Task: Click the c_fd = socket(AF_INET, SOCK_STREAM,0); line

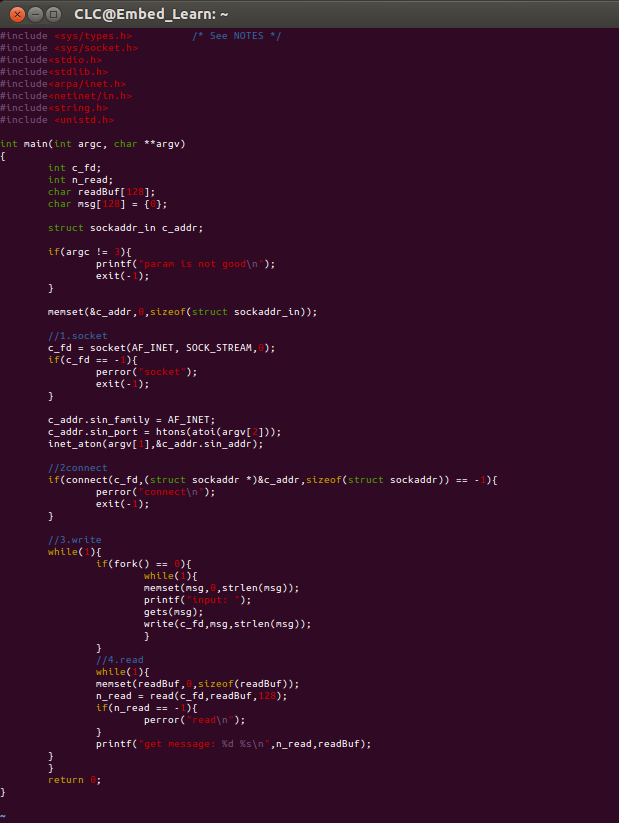Action: click(162, 348)
